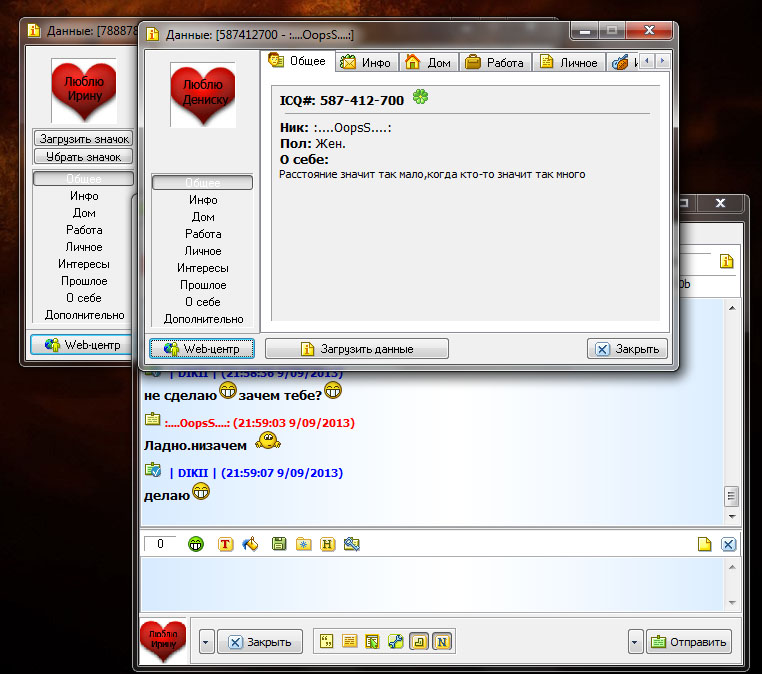Image resolution: width=762 pixels, height=674 pixels.
Task: Click Web-центр in the back window
Action: coord(83,345)
